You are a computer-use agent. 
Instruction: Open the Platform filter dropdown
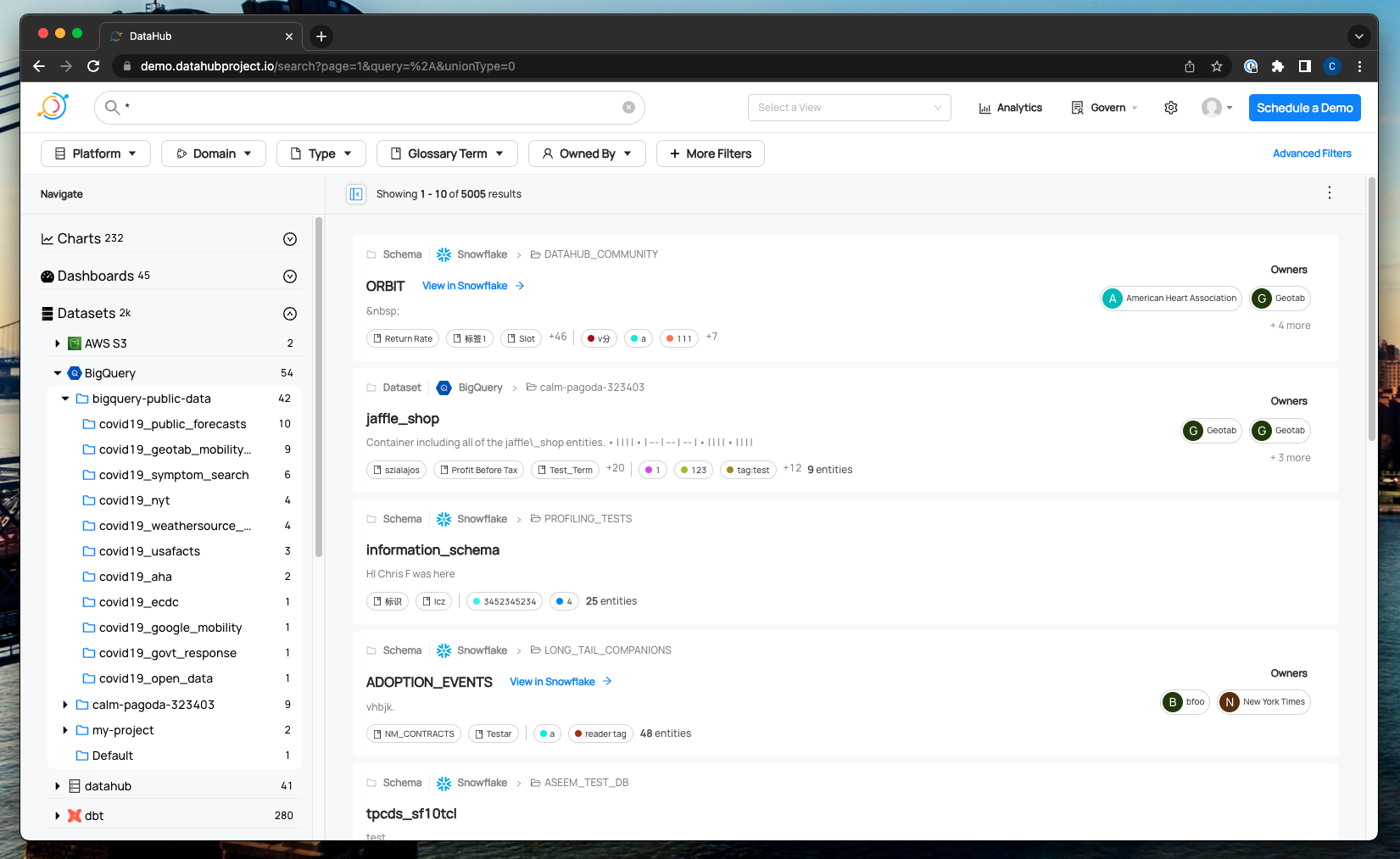[96, 153]
